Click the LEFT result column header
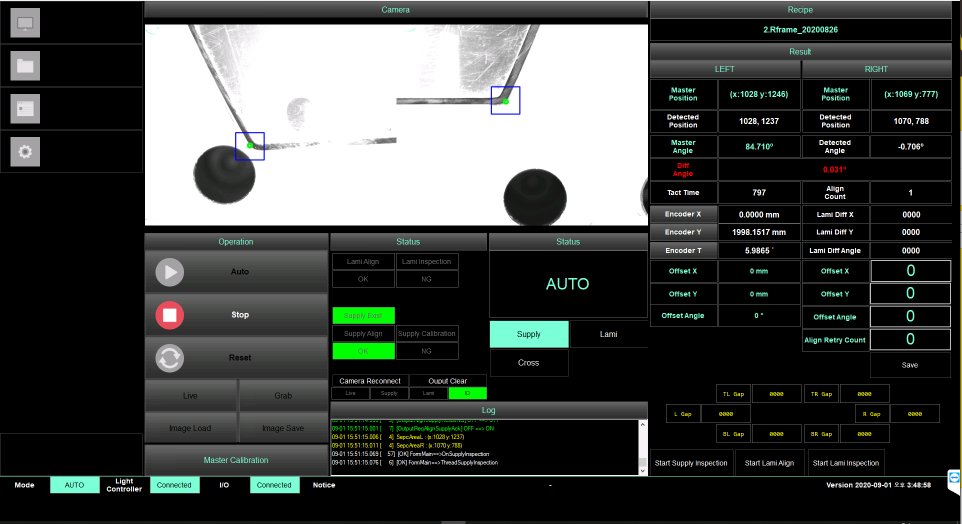Viewport: 962px width, 524px height. [725, 69]
